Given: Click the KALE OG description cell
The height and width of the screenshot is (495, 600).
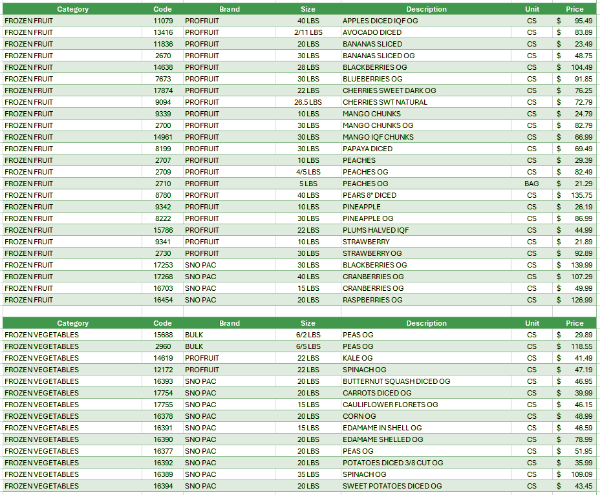Looking at the screenshot, I should tap(358, 357).
